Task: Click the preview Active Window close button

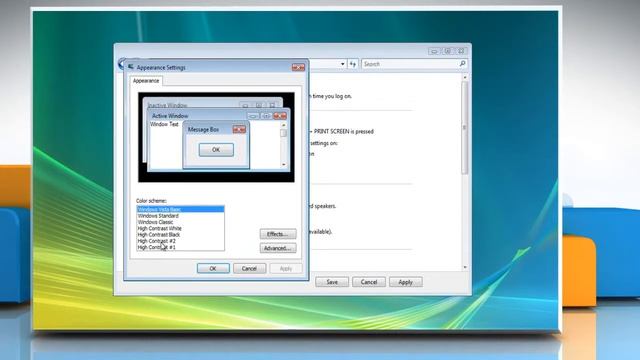Action: [280, 116]
